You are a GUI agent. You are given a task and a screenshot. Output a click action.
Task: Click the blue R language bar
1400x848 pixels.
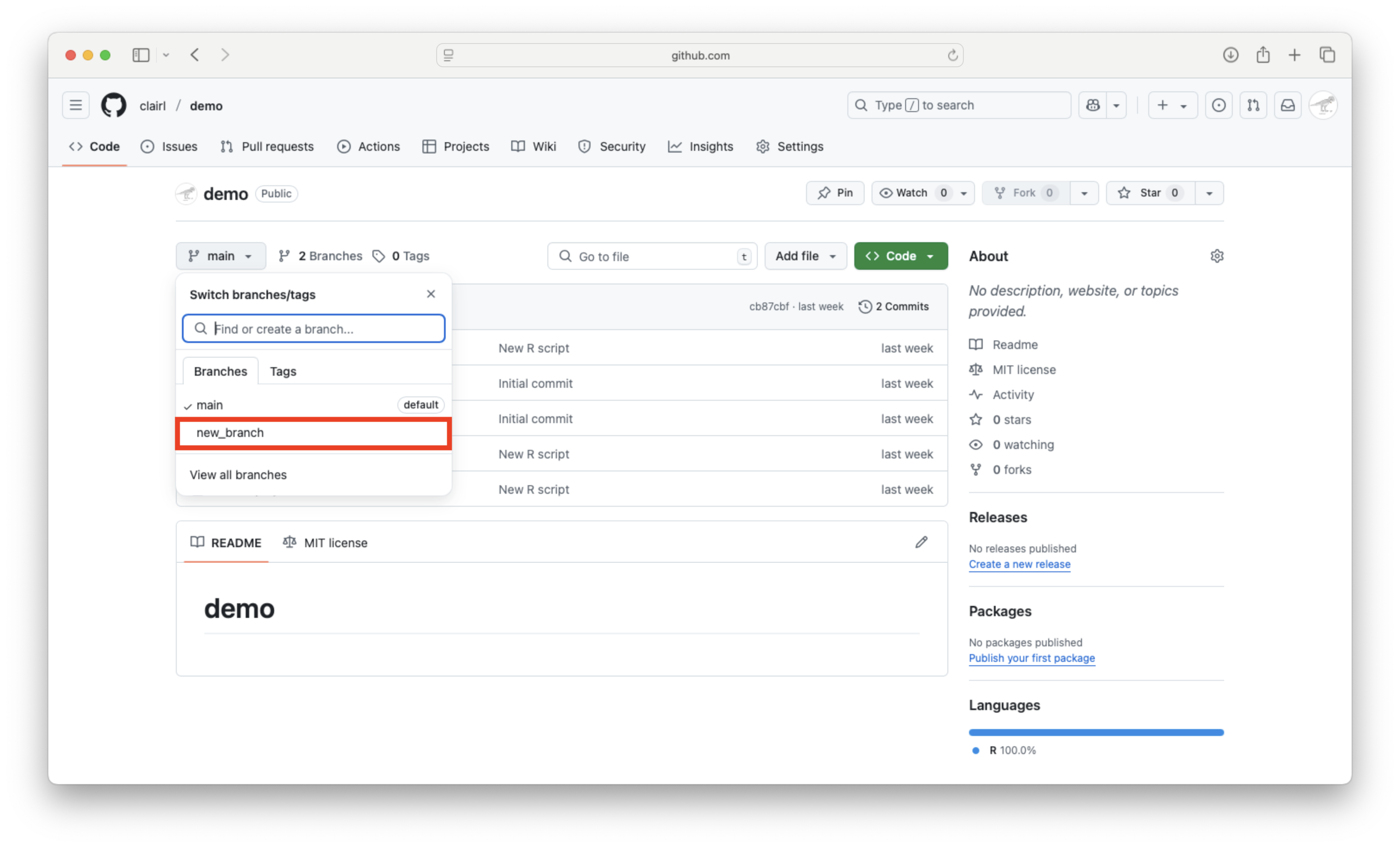(1095, 733)
